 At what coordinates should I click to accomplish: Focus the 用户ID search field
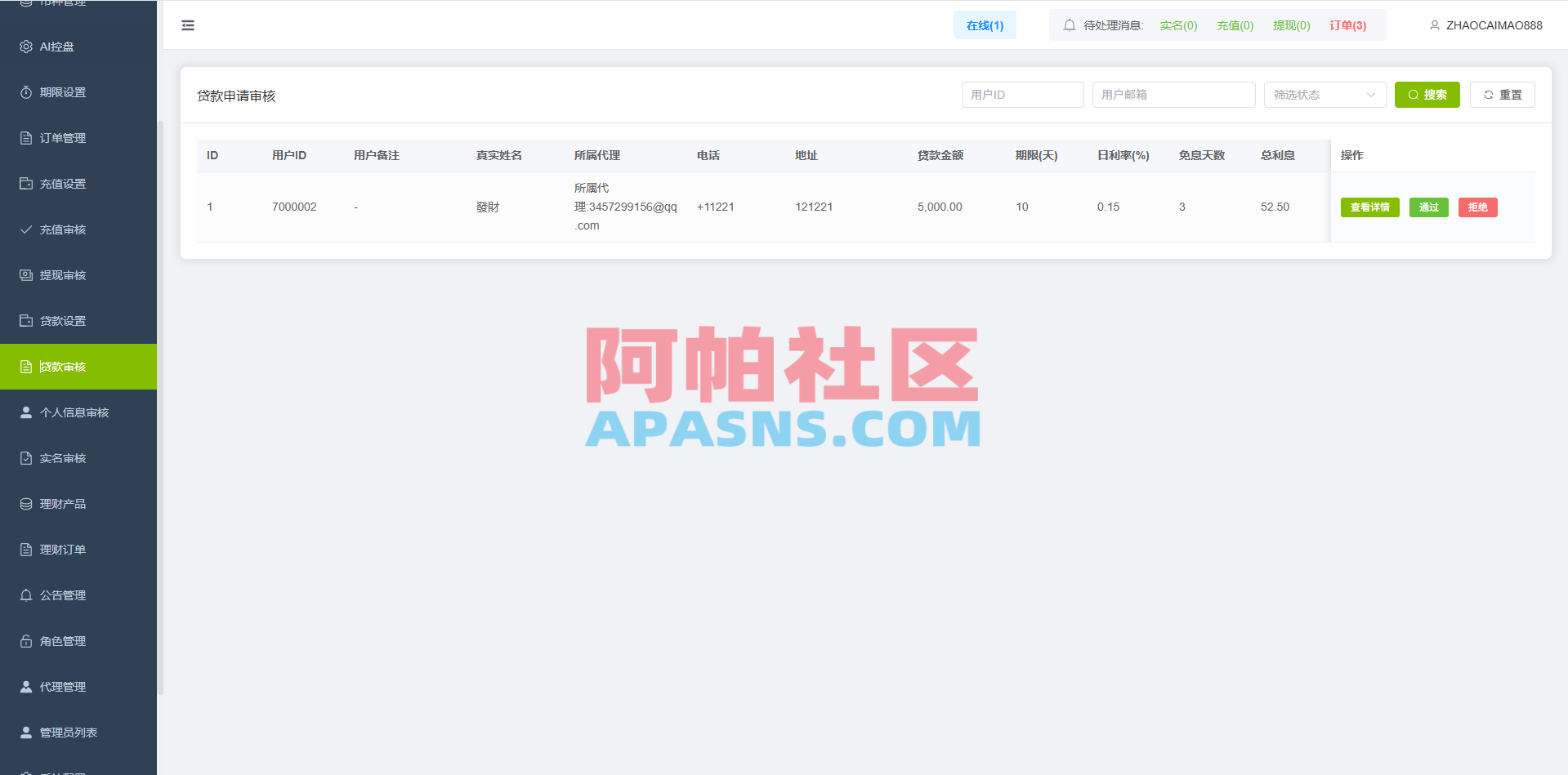pyautogui.click(x=1022, y=95)
